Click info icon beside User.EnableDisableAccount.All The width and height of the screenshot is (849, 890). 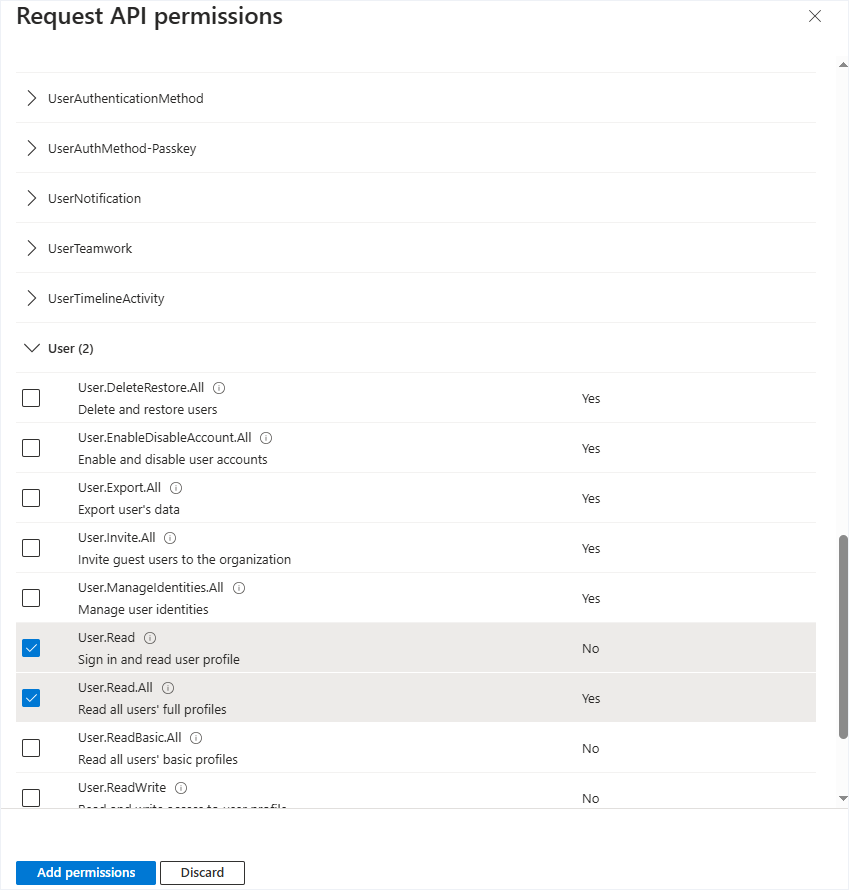(266, 438)
